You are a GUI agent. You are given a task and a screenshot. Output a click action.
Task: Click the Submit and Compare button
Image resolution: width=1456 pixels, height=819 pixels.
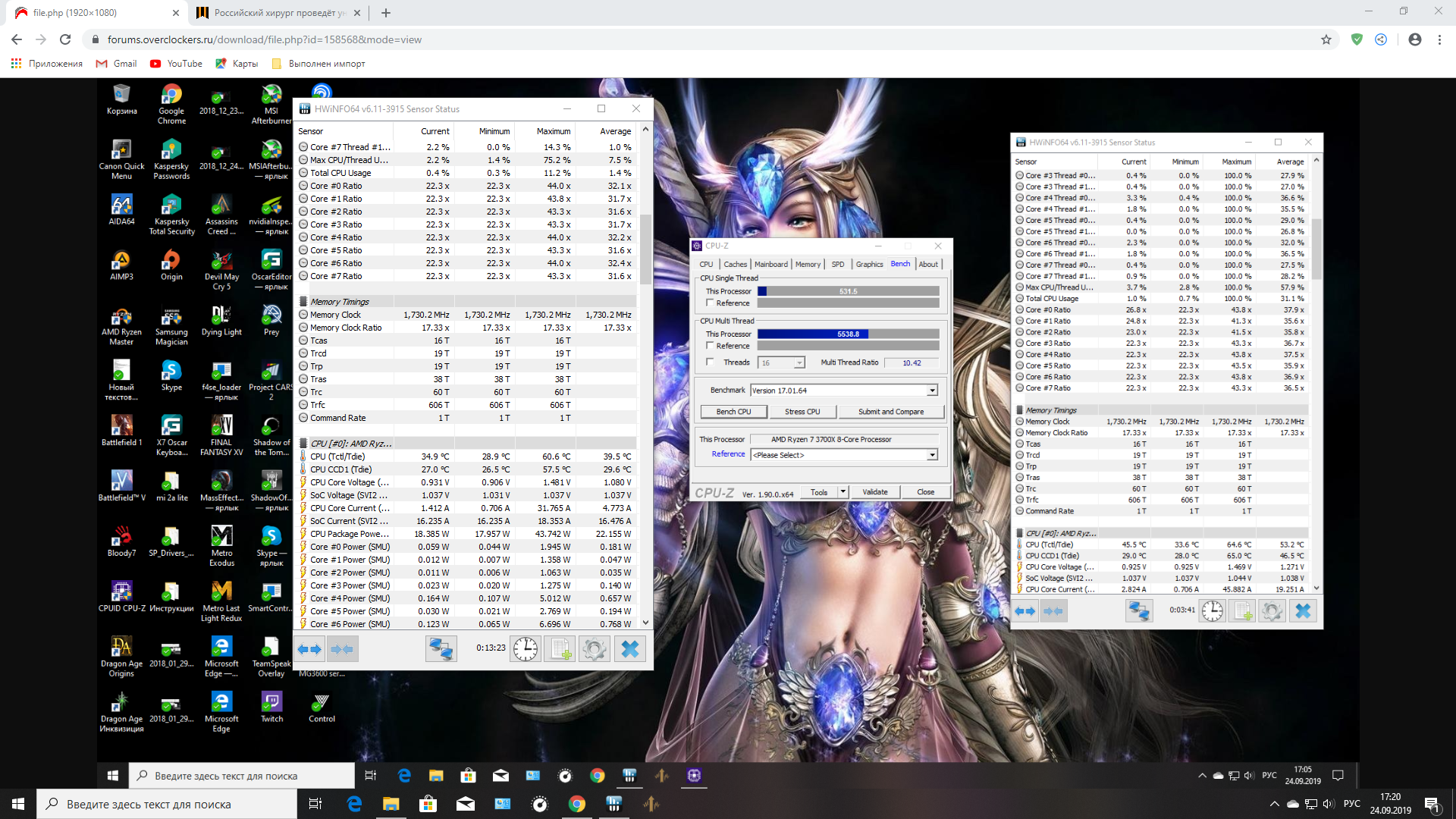click(x=890, y=412)
